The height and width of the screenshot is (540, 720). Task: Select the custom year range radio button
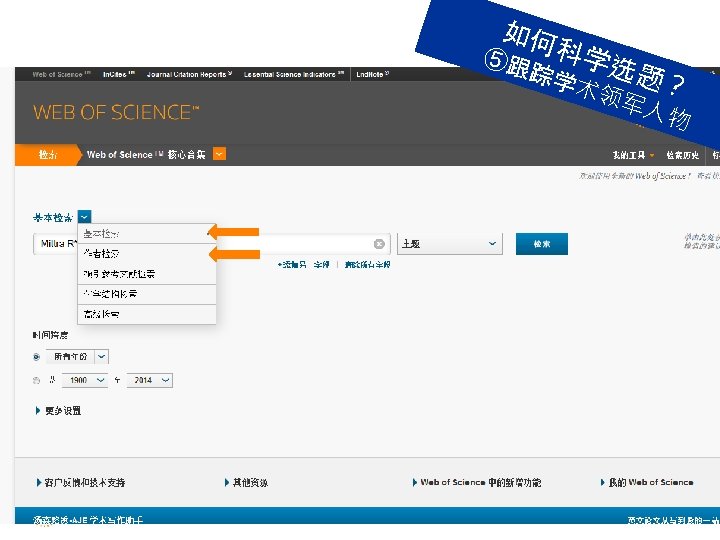point(37,380)
